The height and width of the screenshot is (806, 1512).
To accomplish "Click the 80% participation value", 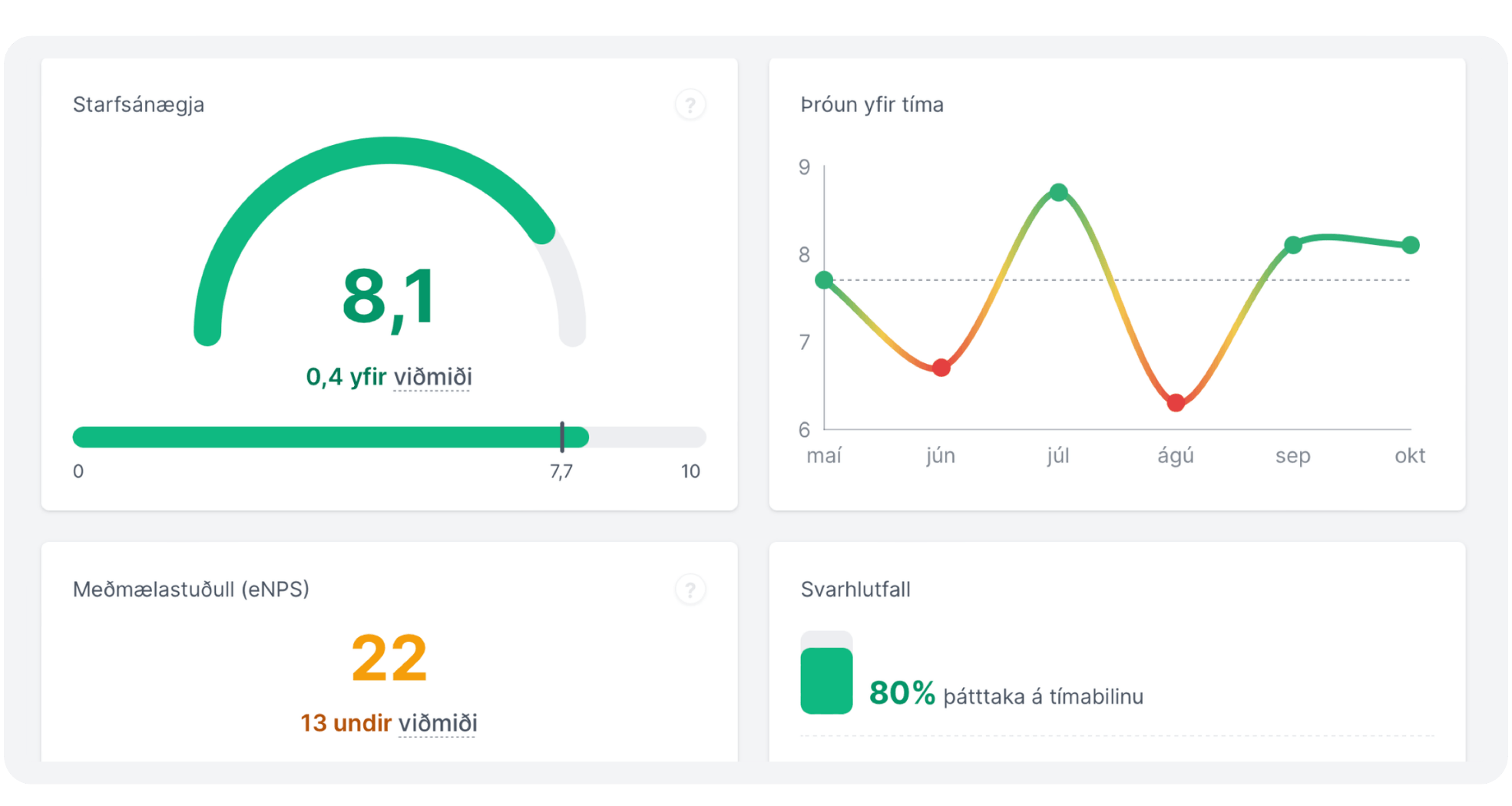I will coord(902,693).
